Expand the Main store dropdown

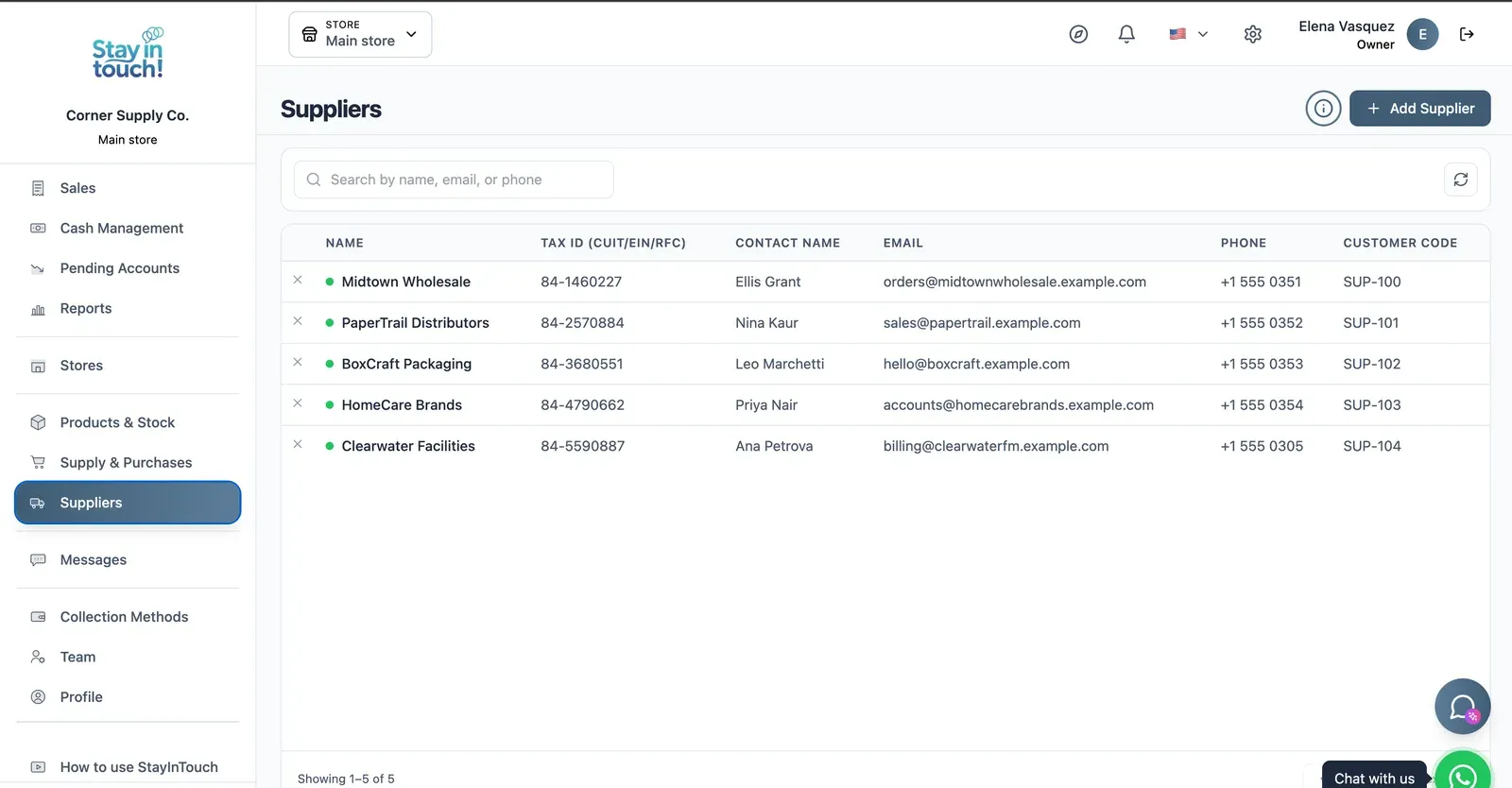click(x=360, y=34)
